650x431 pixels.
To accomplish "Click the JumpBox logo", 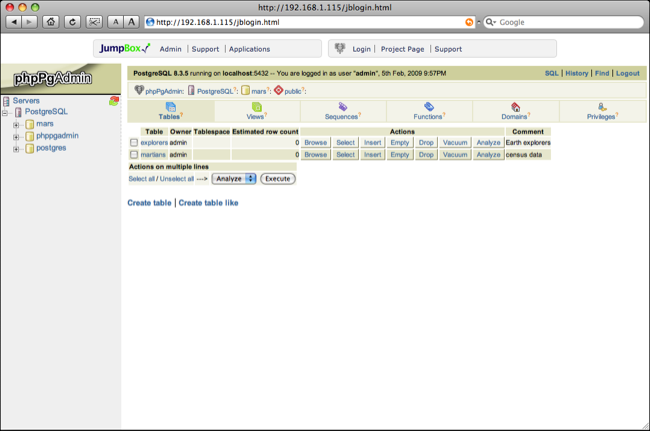I will 124,48.
